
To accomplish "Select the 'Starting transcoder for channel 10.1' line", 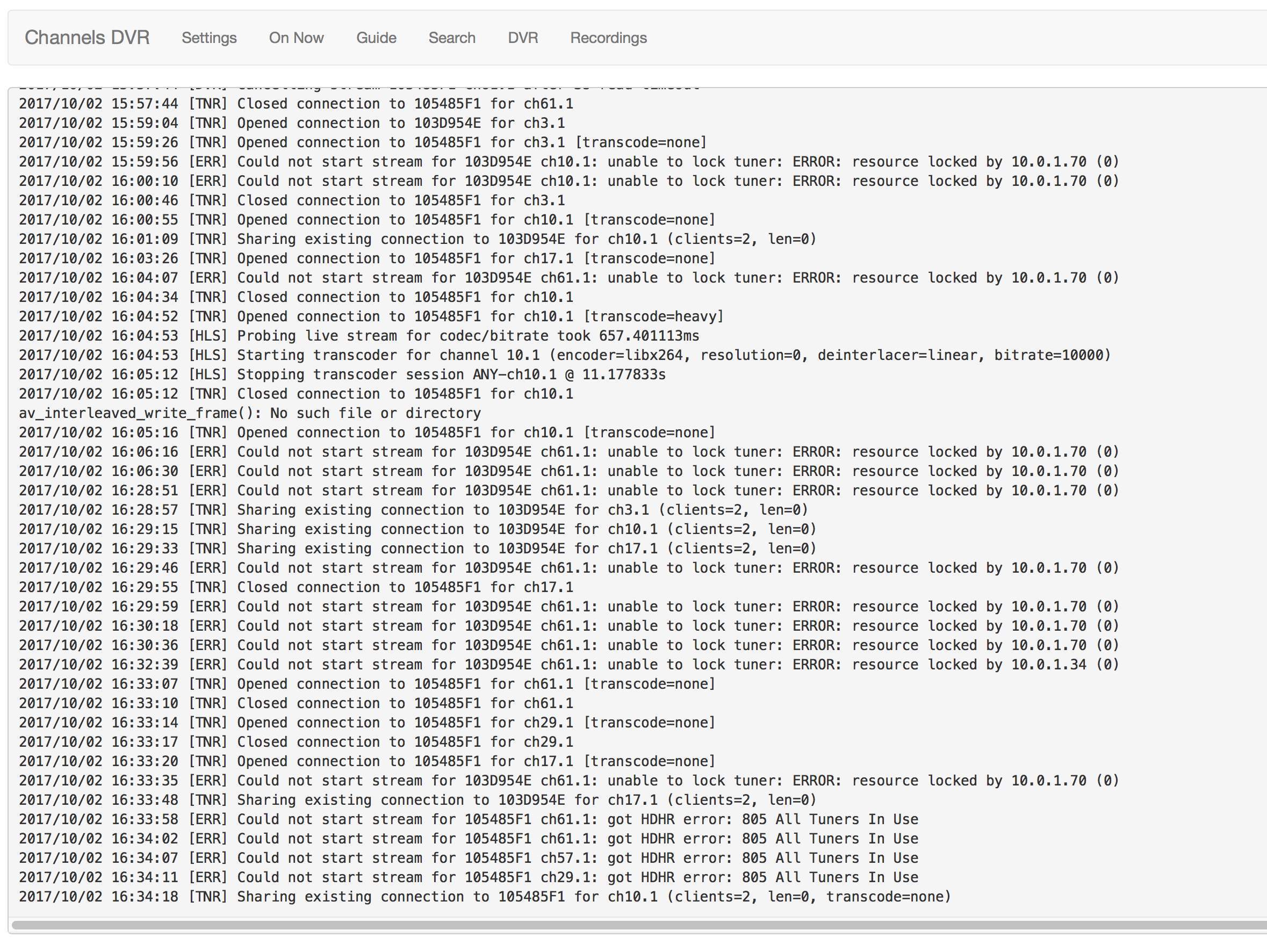I will pos(564,355).
